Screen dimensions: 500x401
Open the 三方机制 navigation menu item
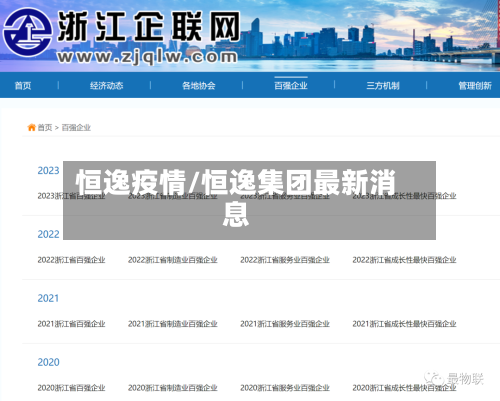(x=383, y=86)
